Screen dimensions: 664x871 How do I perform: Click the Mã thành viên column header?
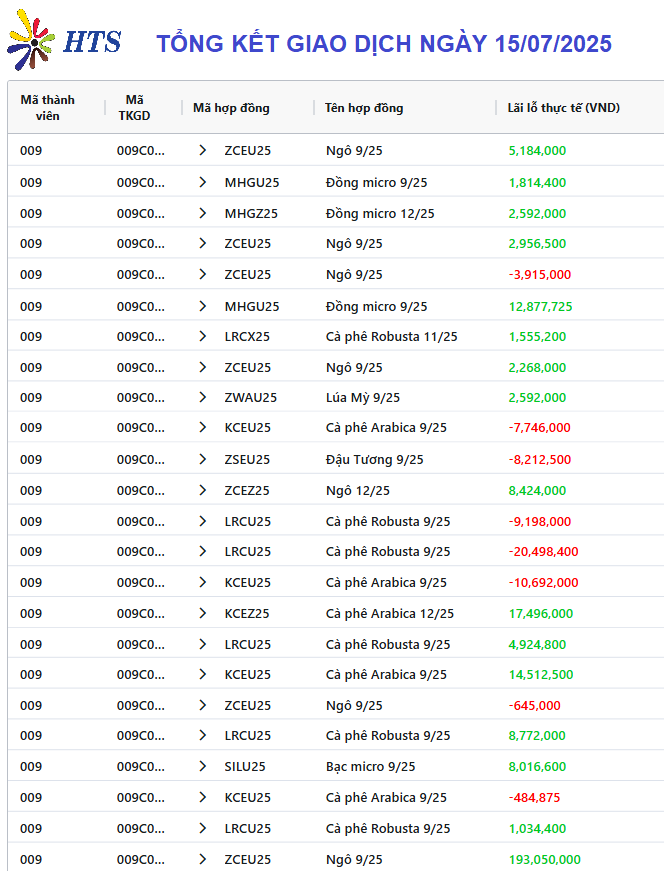pos(48,108)
